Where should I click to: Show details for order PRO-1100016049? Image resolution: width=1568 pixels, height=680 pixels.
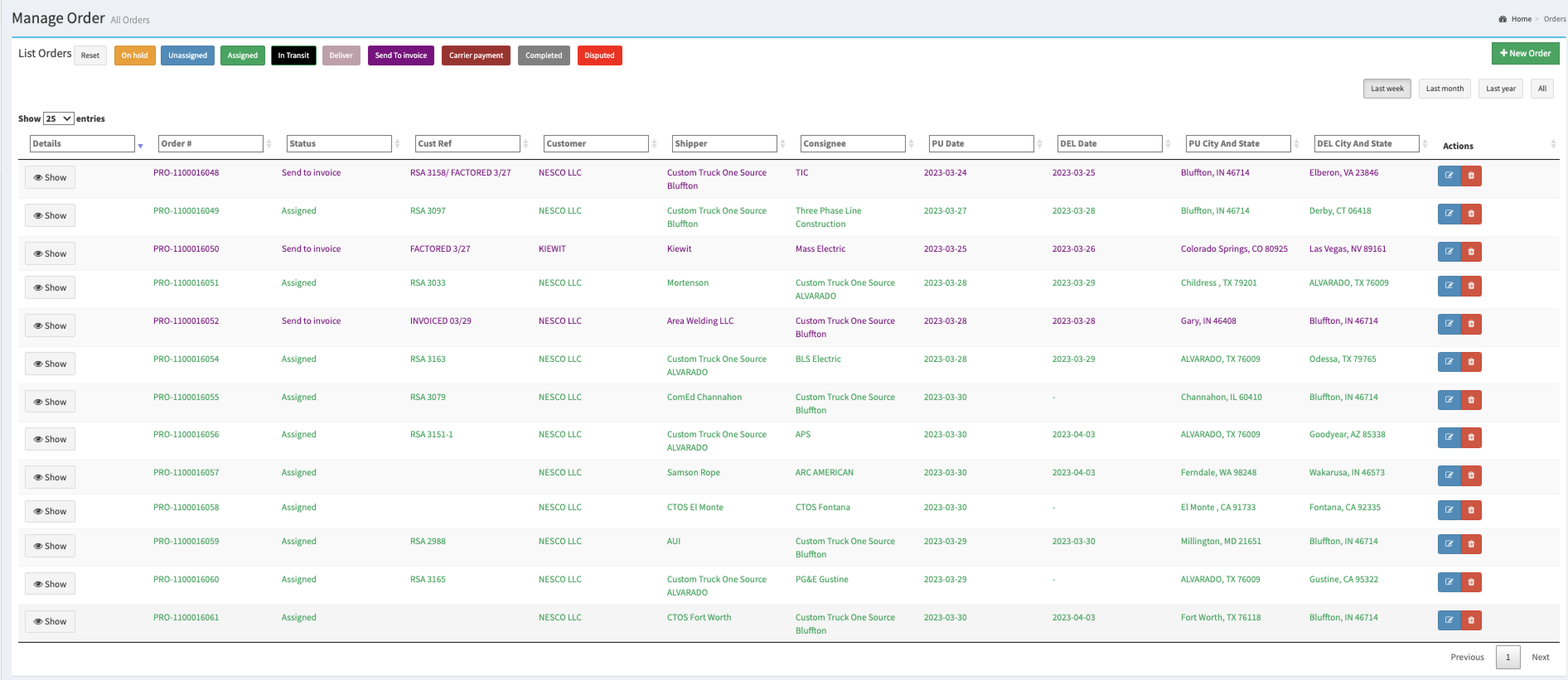pyautogui.click(x=50, y=215)
